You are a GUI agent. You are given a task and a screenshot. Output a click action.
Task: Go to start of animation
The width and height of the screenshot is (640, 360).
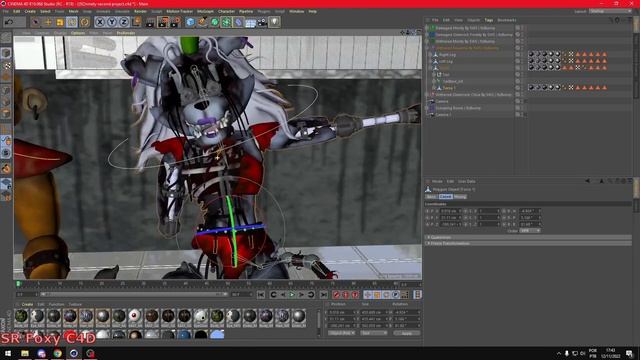tap(261, 295)
